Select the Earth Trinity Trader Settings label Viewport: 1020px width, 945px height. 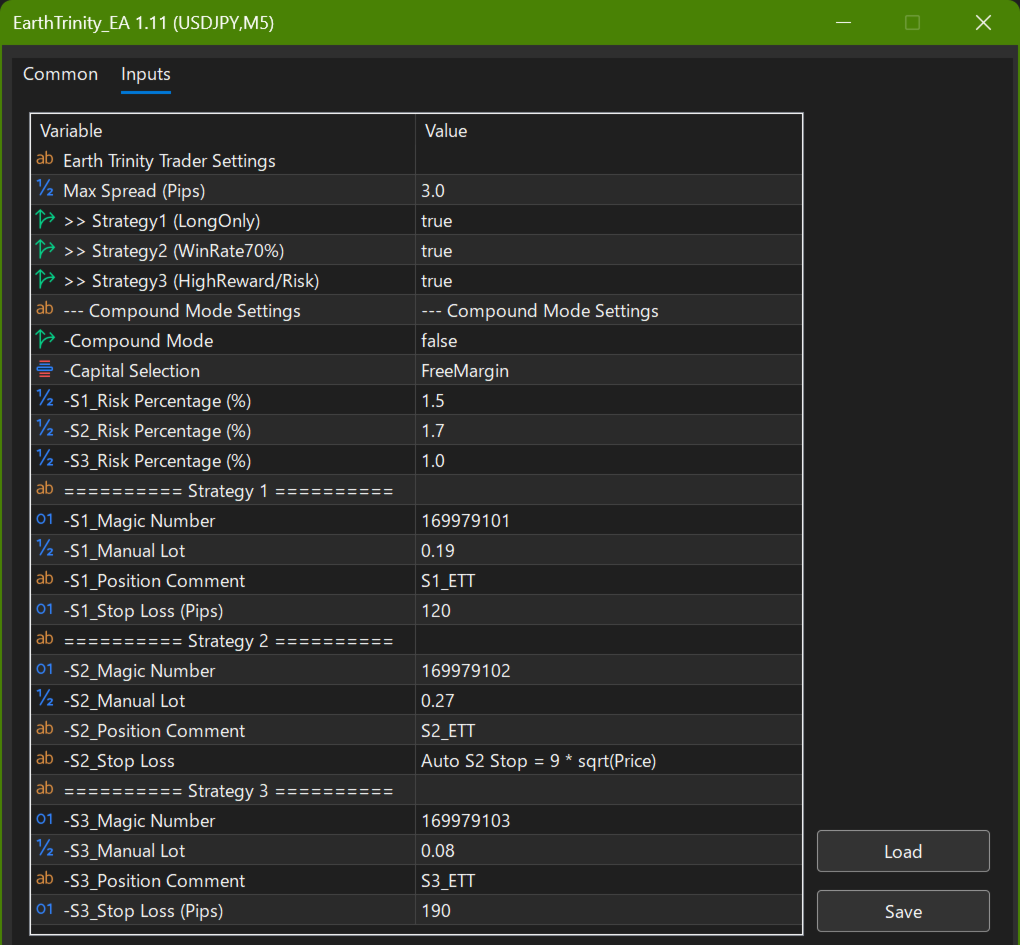pyautogui.click(x=169, y=161)
